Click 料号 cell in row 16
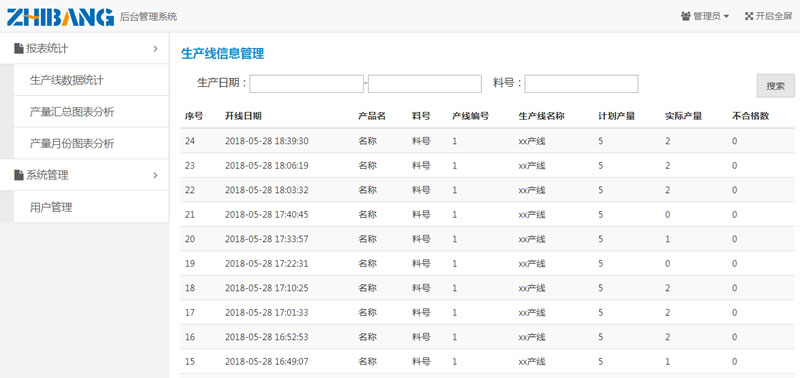This screenshot has height=378, width=800. [421, 337]
